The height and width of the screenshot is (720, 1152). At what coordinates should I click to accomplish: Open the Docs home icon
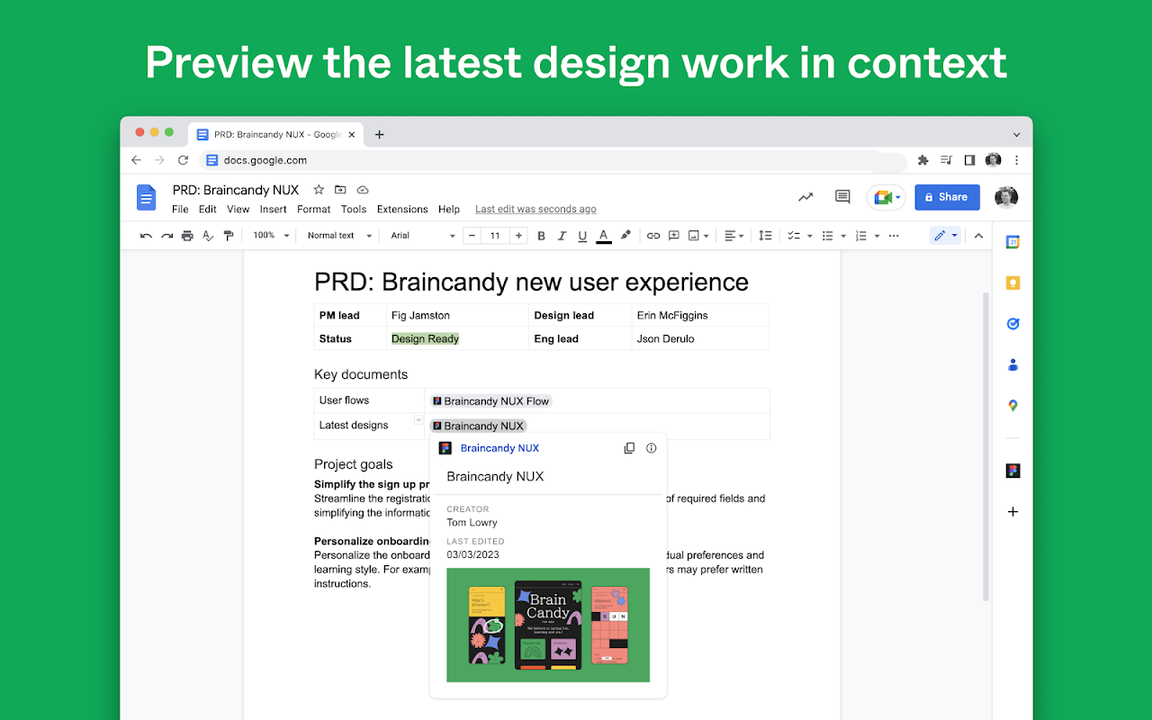(146, 198)
